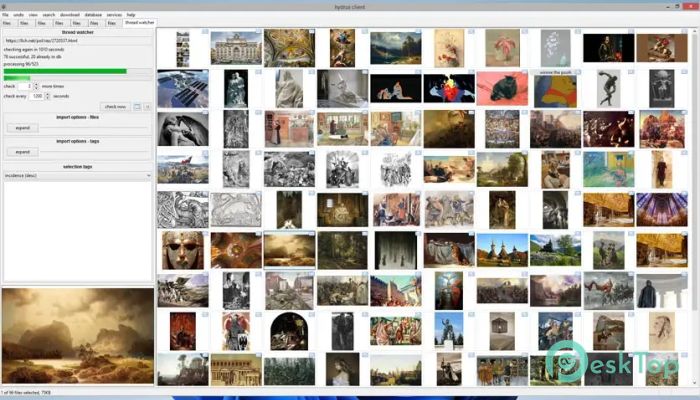Select the black cat on pink thumbnail
Viewport: 700px width, 400px height.
(x=502, y=88)
